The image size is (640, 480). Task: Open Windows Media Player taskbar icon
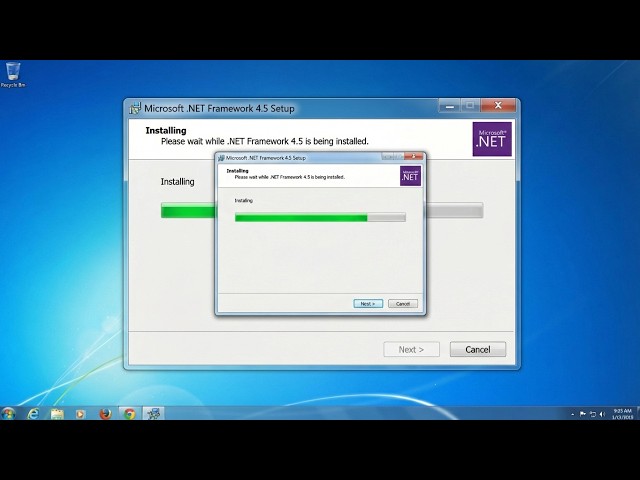[80, 414]
